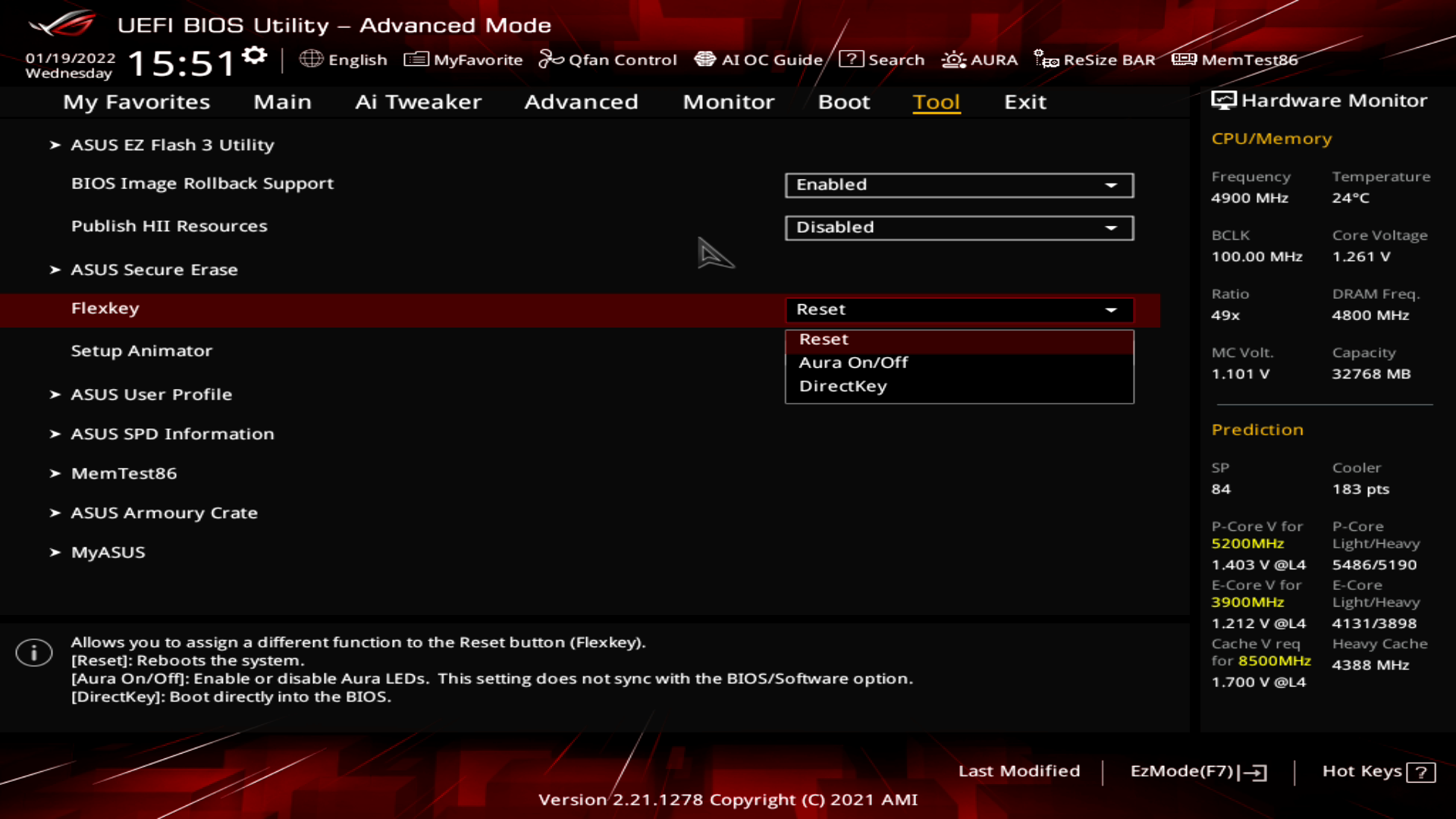Viewport: 1456px width, 819px height.
Task: Expand ASUS SPD Information section
Action: [x=172, y=433]
